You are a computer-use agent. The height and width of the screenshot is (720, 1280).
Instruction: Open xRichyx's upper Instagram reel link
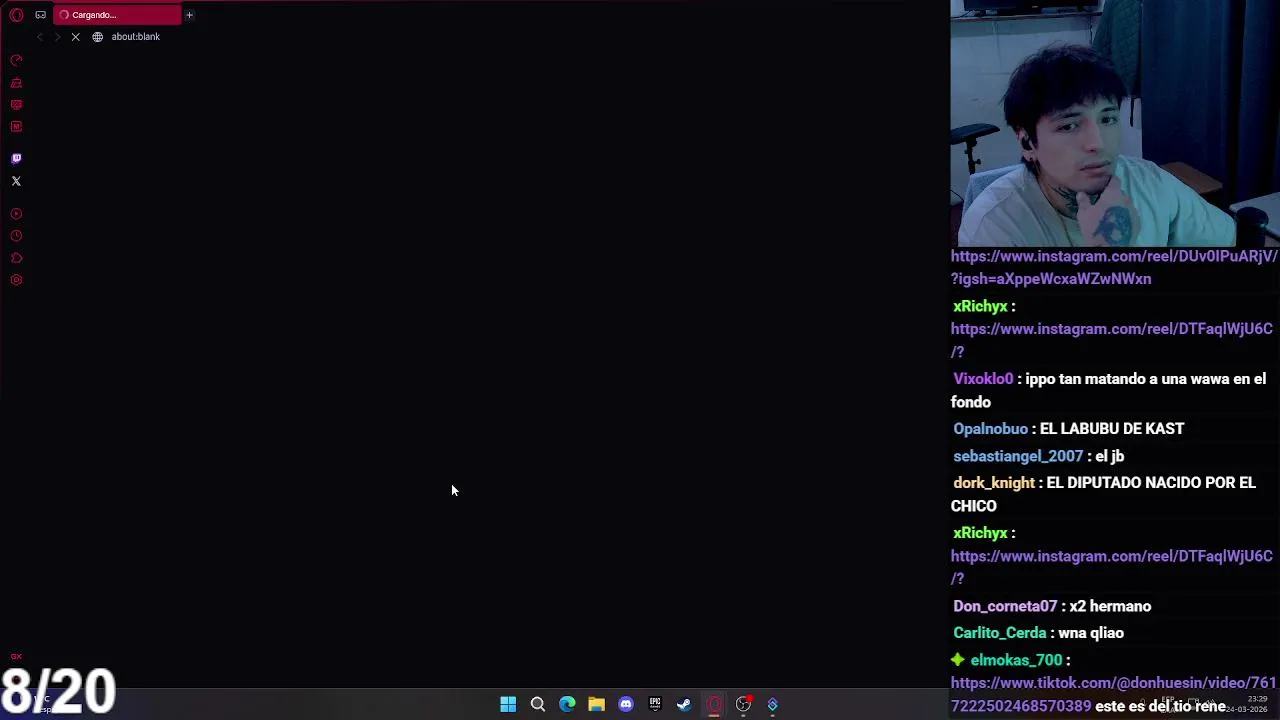[1111, 340]
